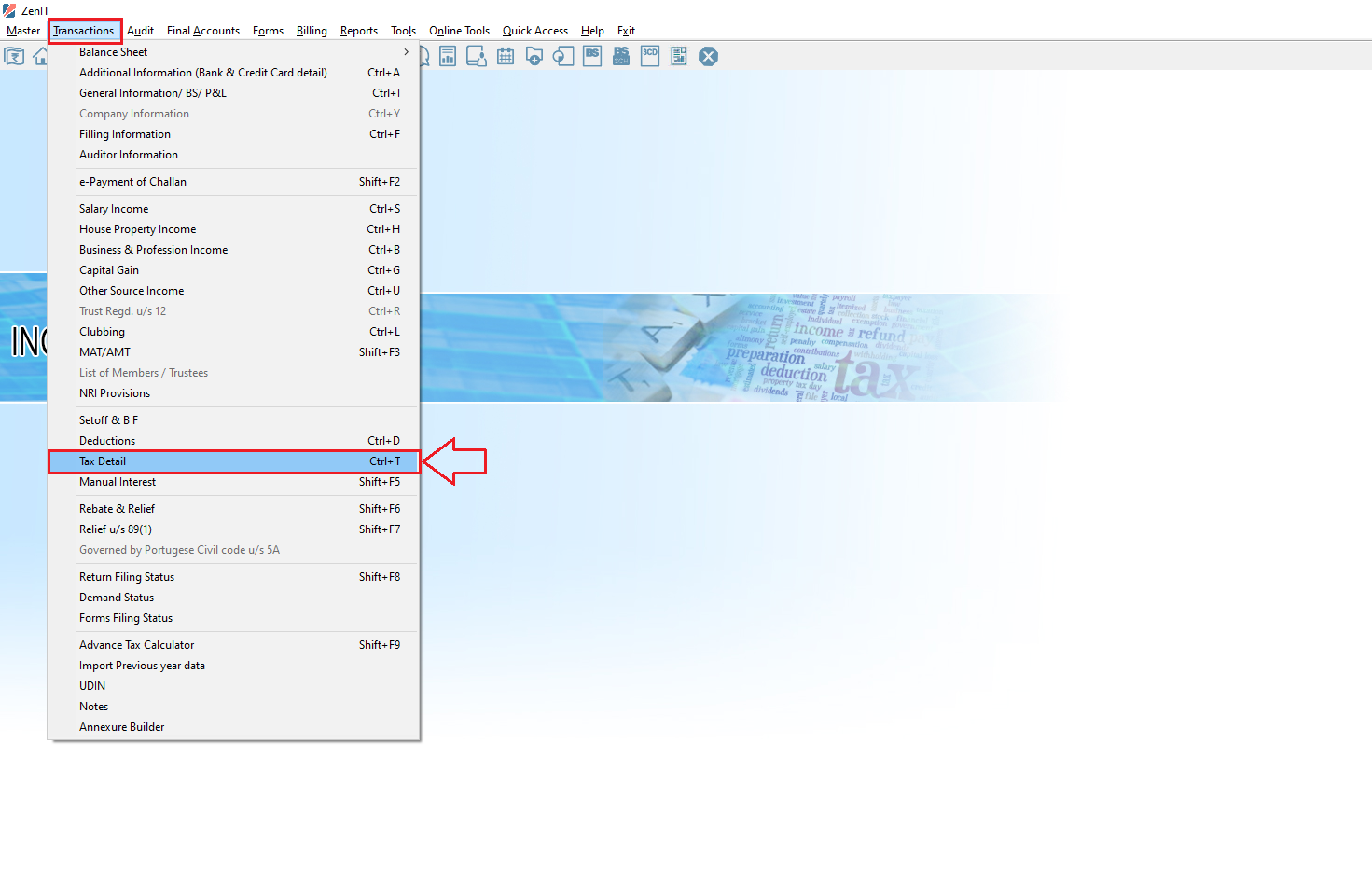
Task: Open the Tools menu
Action: [x=403, y=31]
